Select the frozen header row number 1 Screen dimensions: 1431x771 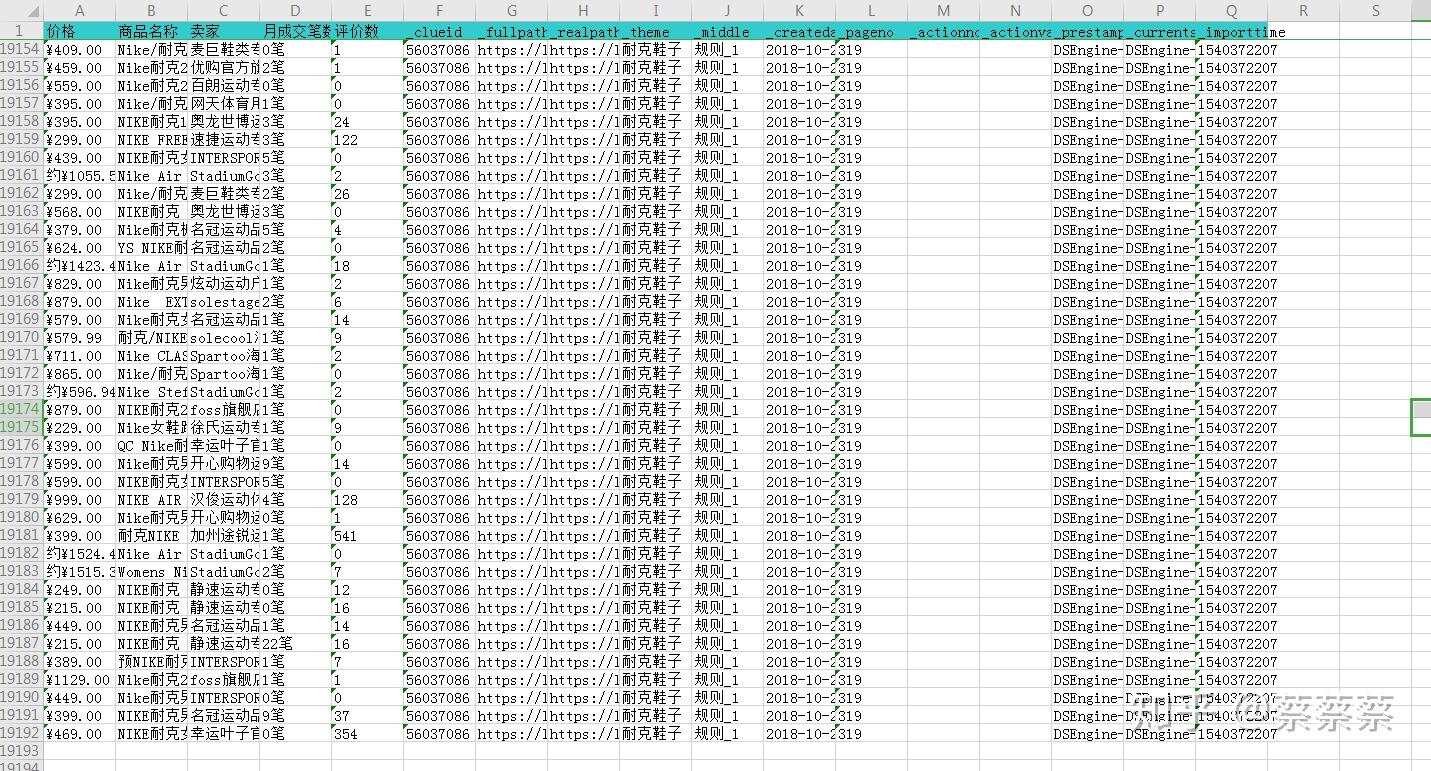tap(21, 31)
